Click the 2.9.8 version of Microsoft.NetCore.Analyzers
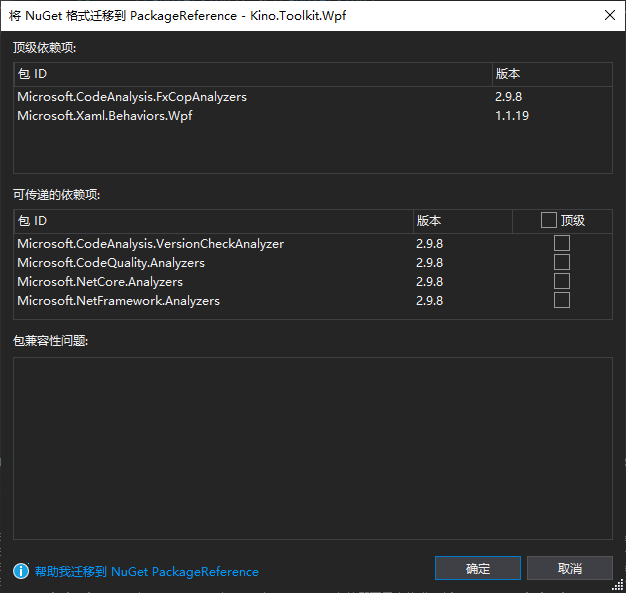 point(430,282)
